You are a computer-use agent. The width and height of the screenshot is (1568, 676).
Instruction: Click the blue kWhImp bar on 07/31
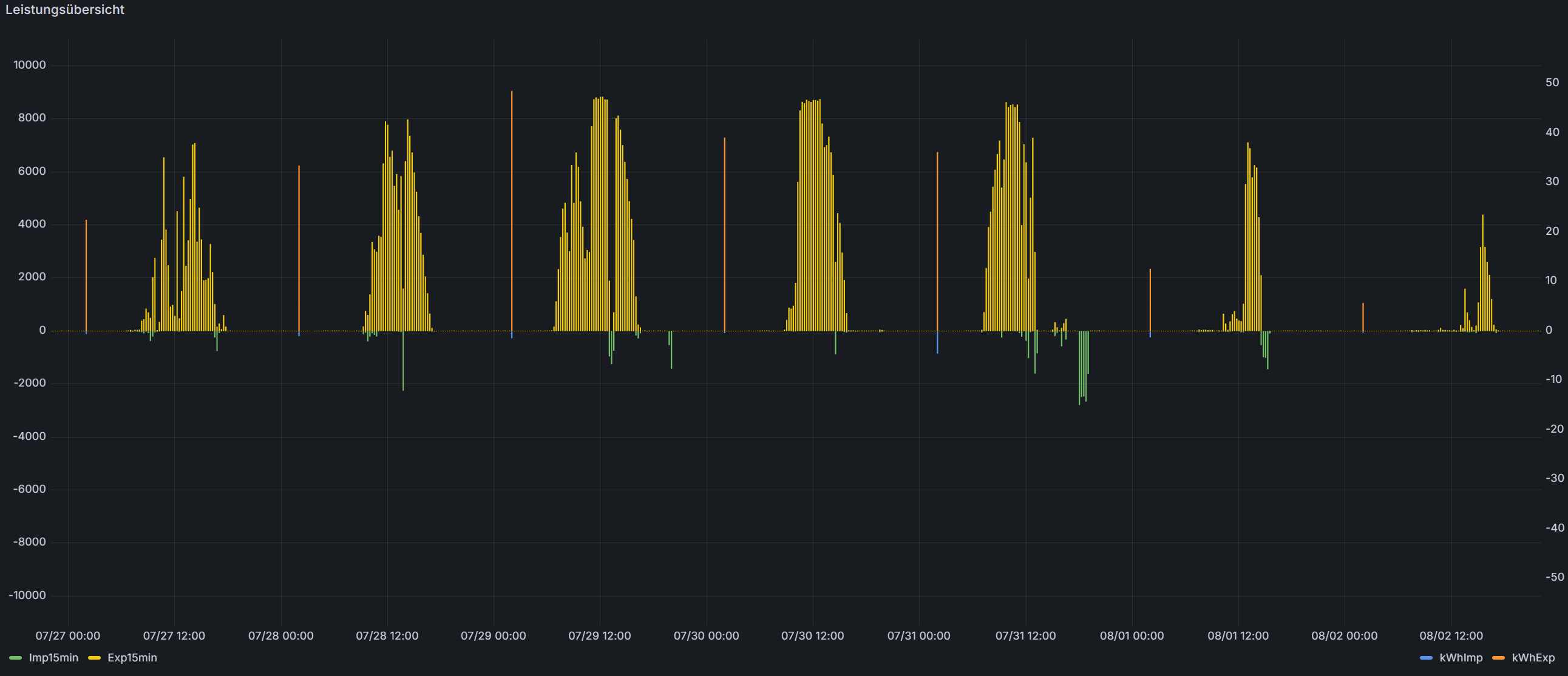(x=937, y=342)
